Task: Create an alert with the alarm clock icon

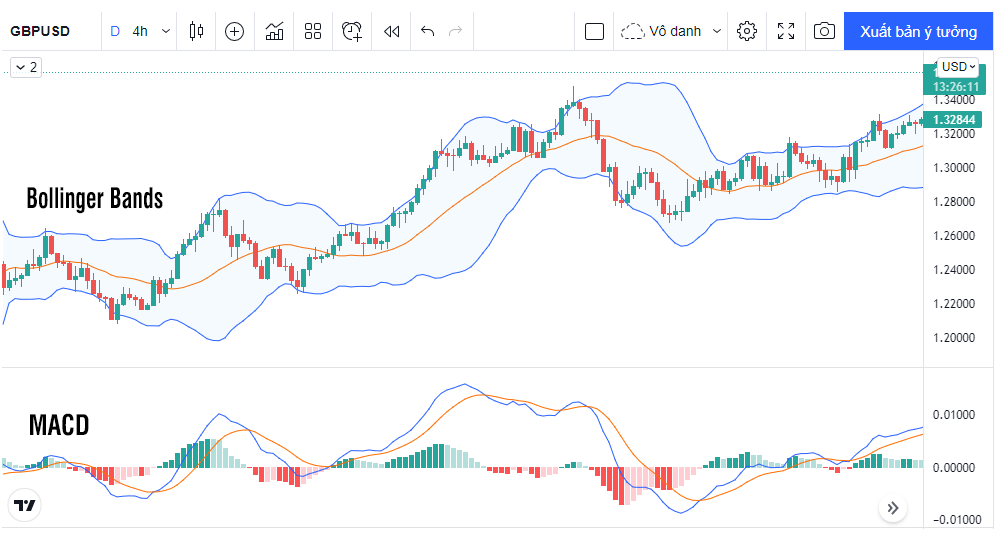Action: point(352,31)
